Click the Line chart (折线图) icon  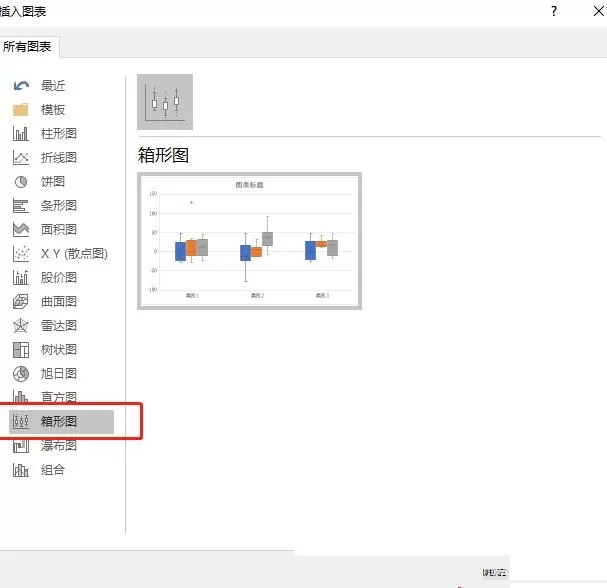[21, 158]
